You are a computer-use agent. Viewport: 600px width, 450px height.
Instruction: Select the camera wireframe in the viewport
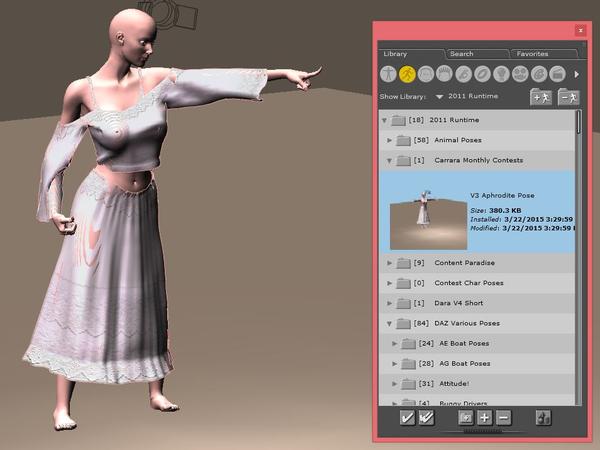(x=168, y=15)
